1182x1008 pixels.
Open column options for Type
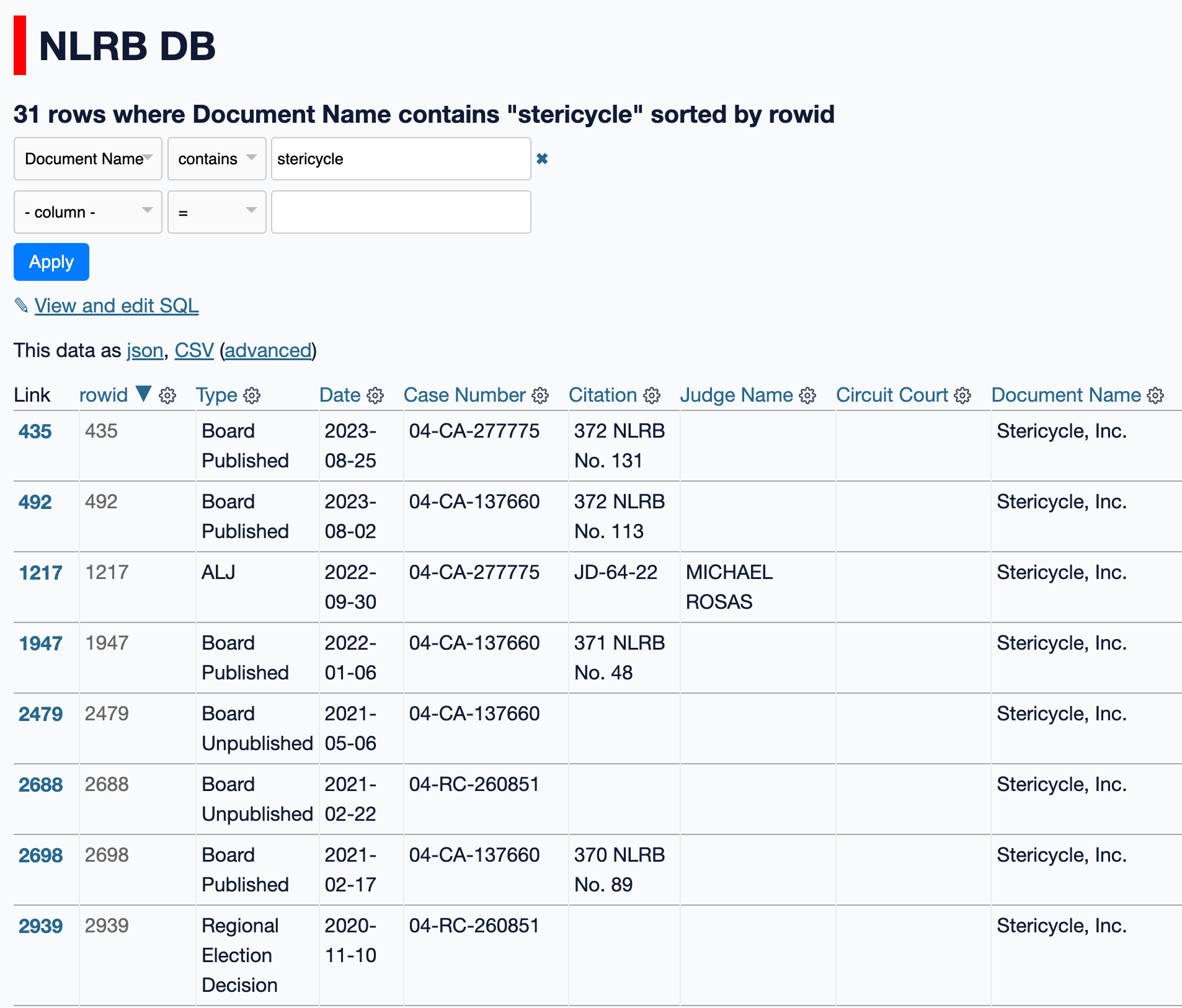coord(251,396)
